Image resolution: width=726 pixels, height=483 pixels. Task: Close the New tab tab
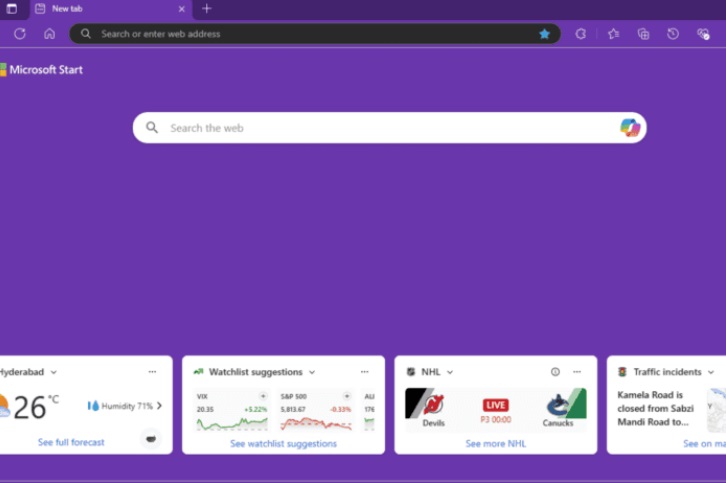(x=181, y=8)
